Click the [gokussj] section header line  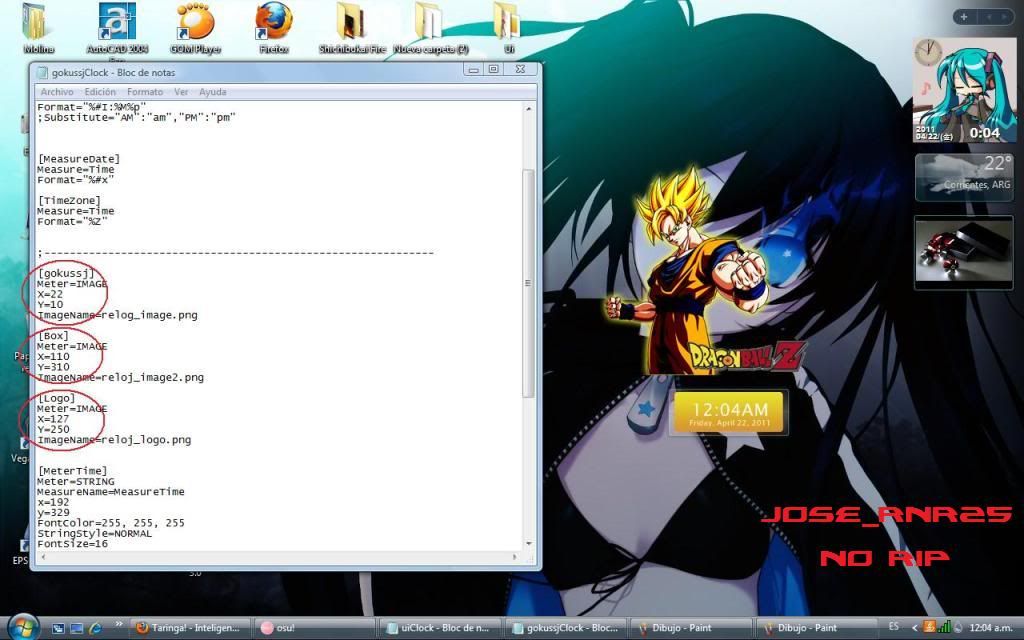(x=66, y=274)
